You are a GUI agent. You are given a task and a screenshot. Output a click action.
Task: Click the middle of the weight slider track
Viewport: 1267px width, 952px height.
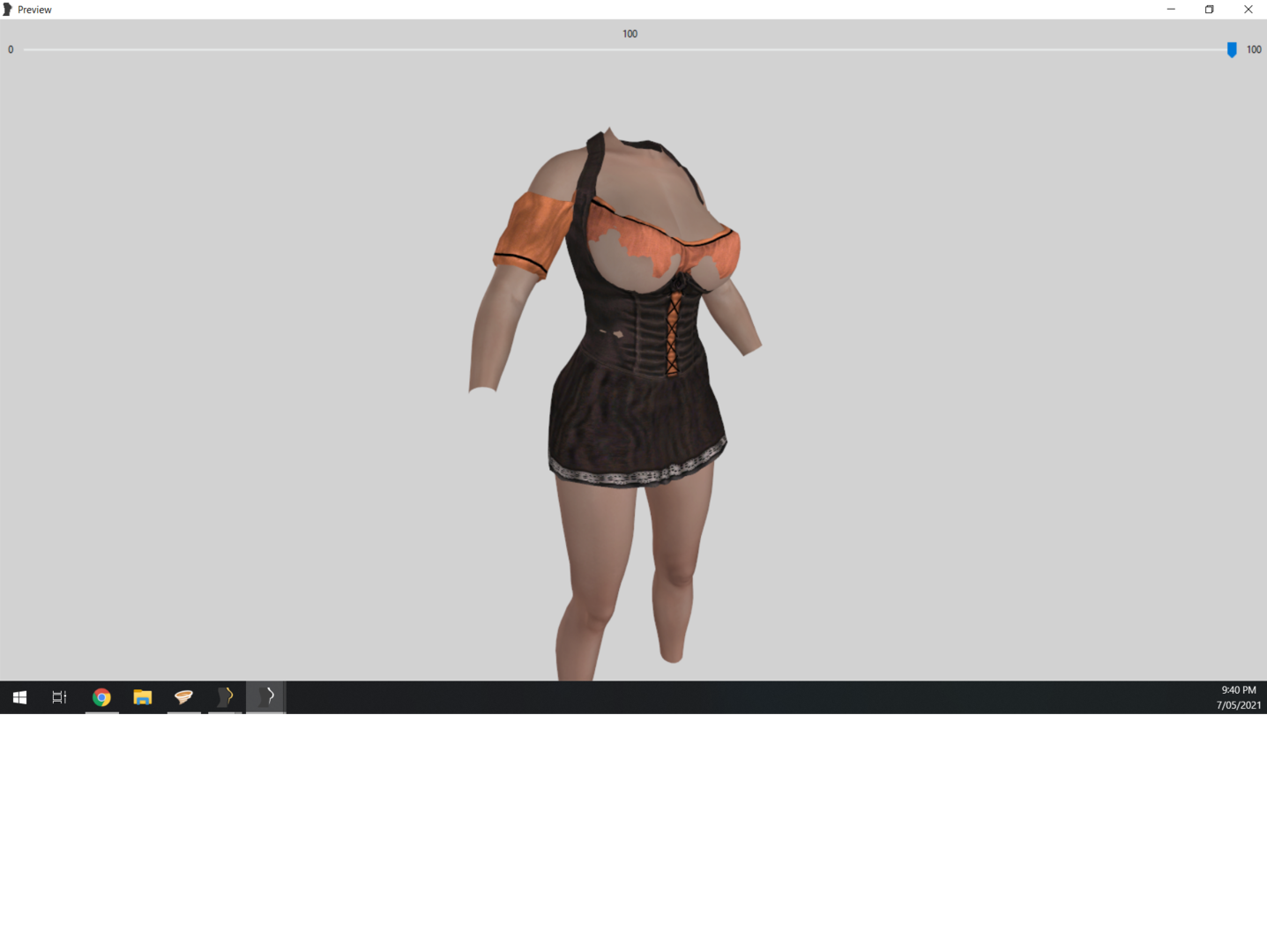(630, 49)
